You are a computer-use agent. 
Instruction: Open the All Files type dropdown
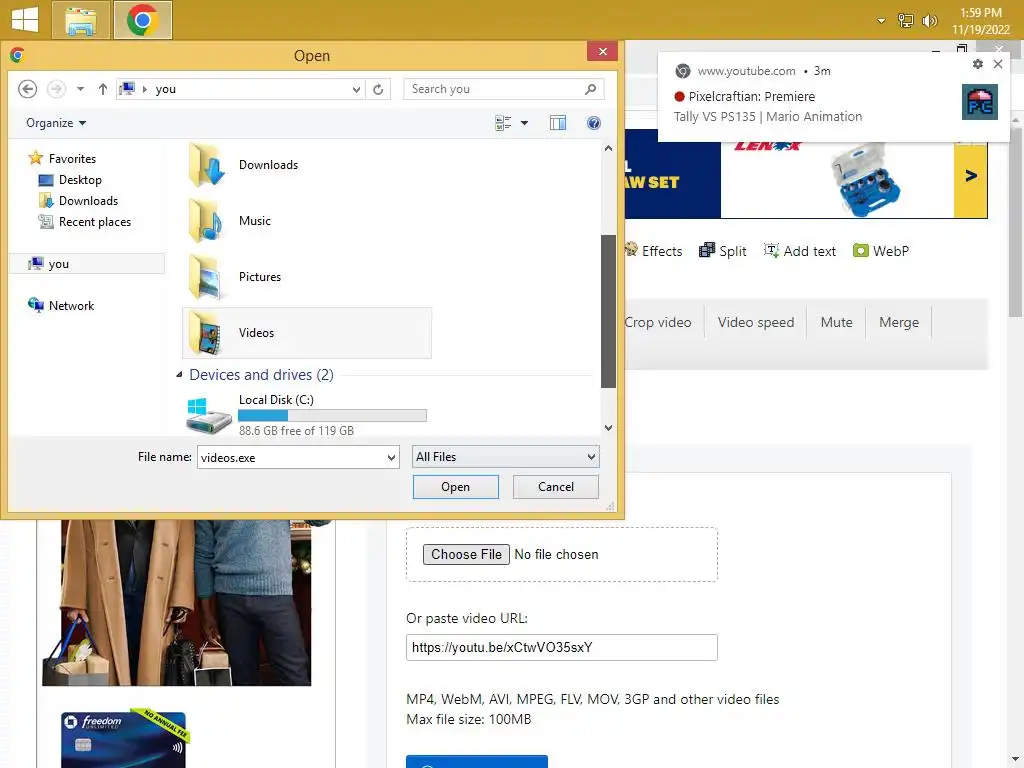point(506,456)
